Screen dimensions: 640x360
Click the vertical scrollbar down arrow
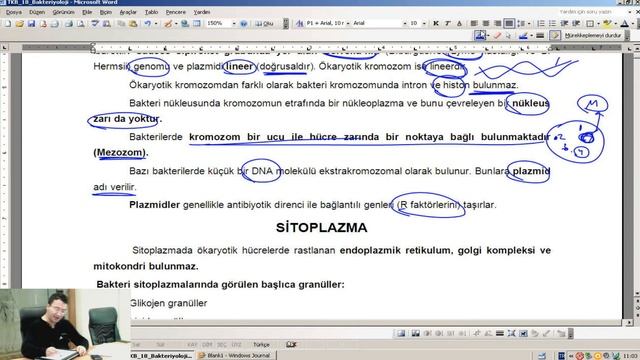point(636,293)
